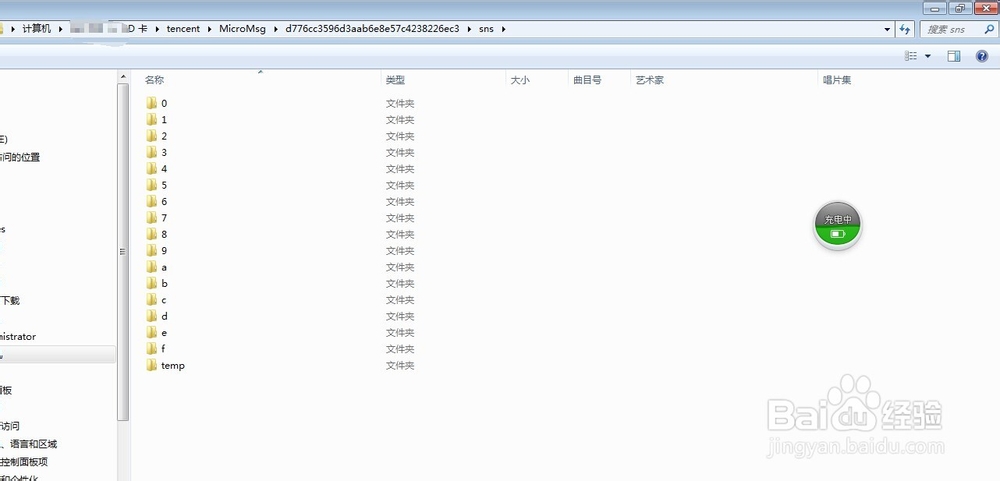The image size is (1000, 481).
Task: Select folder icon beside 9
Action: click(x=151, y=251)
